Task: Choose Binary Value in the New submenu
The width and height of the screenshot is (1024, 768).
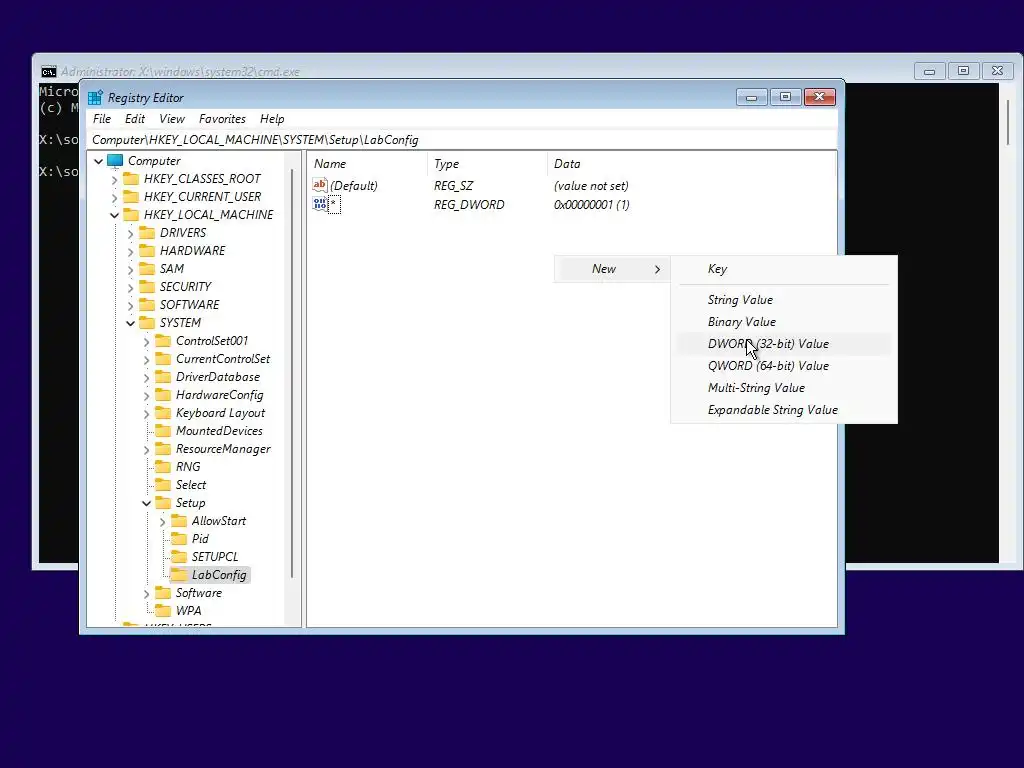Action: pos(784,322)
